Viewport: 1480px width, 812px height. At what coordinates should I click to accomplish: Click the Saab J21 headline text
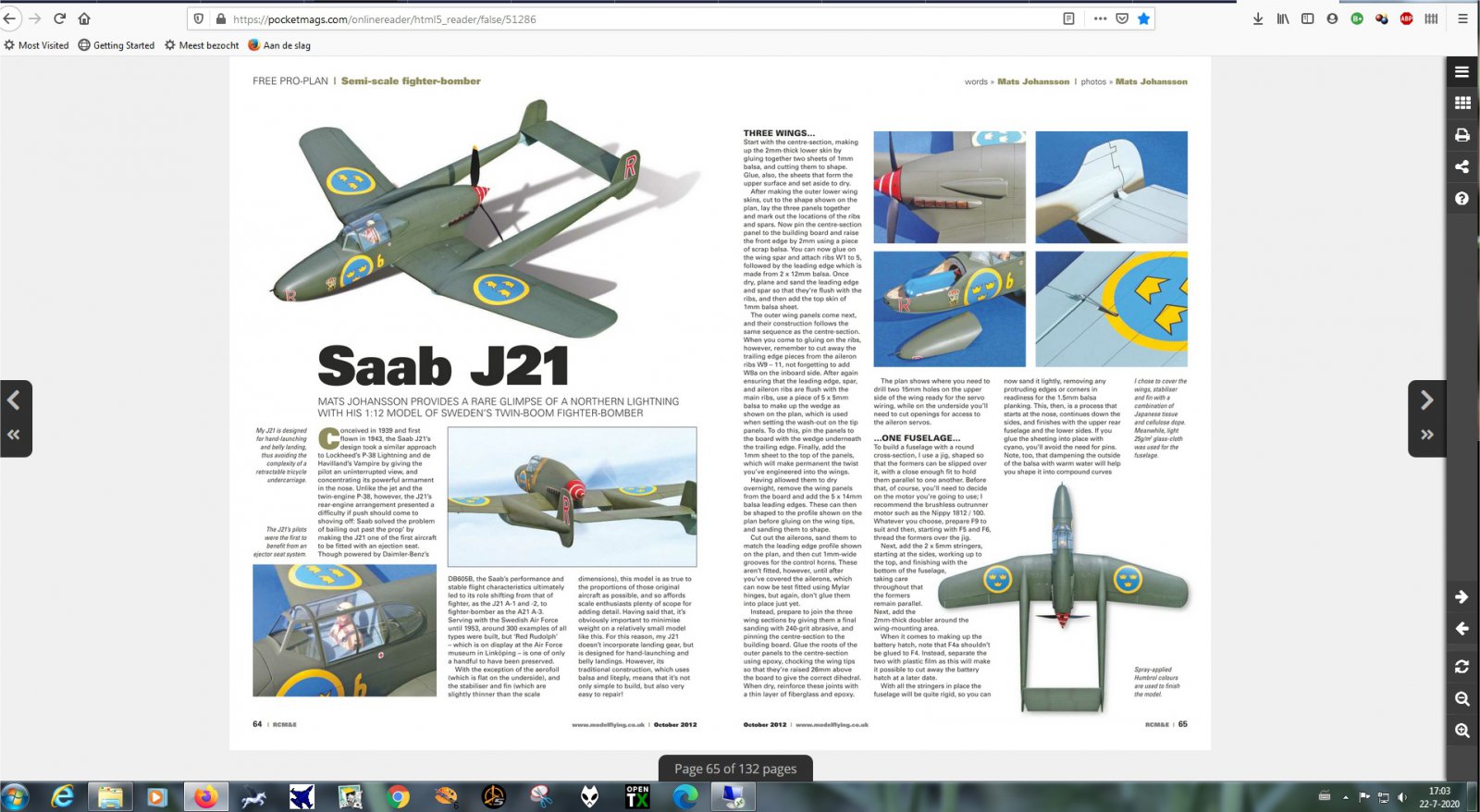[x=443, y=366]
